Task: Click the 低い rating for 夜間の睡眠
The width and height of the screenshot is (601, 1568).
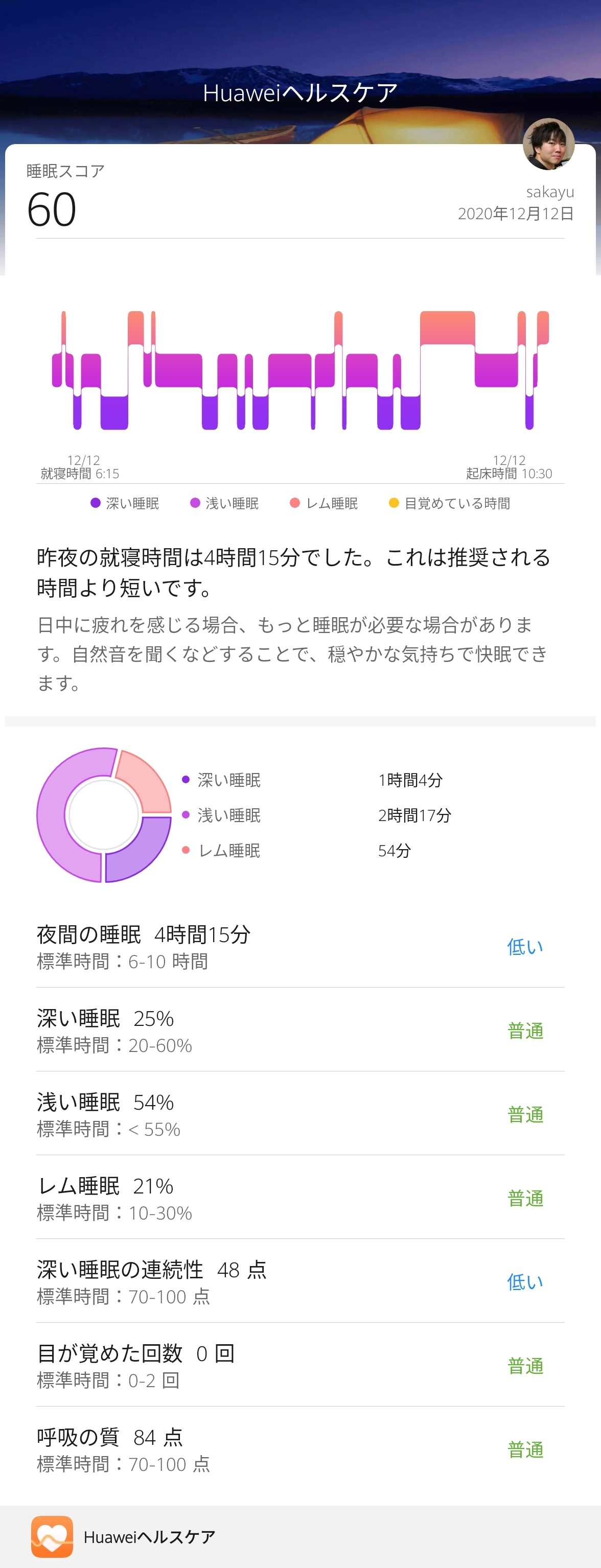Action: click(525, 947)
